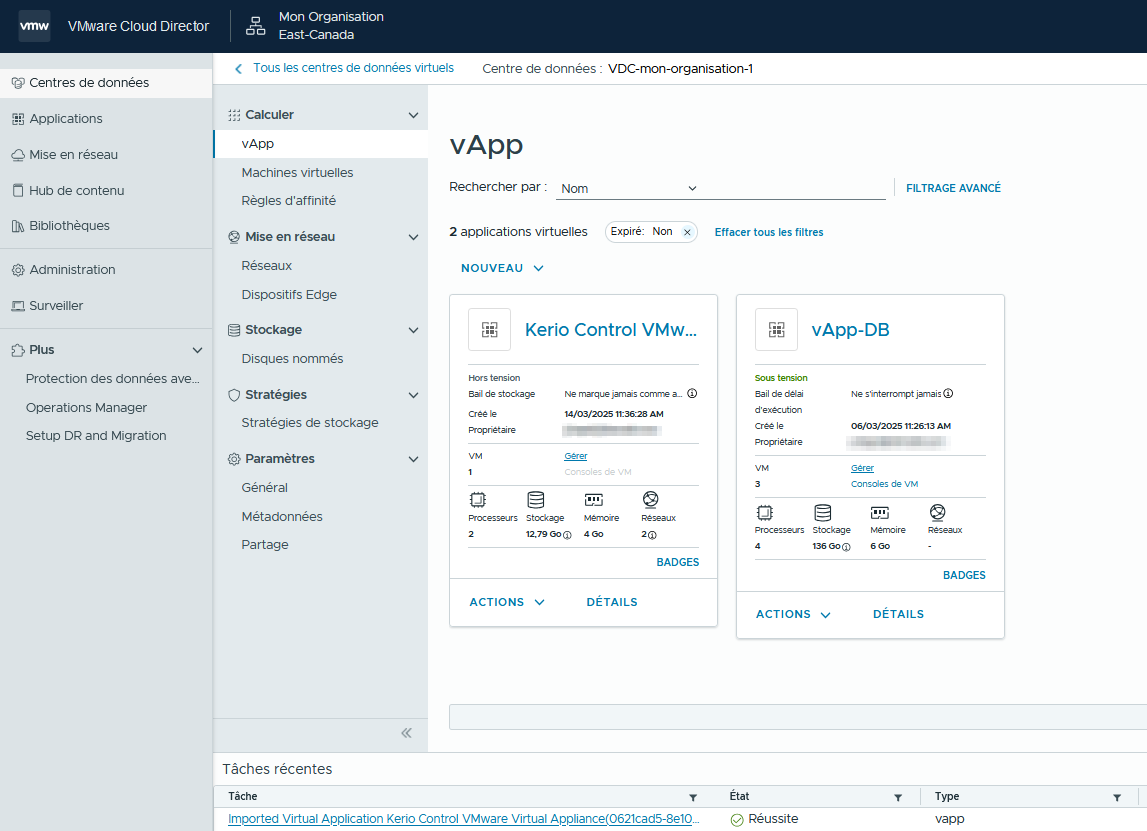This screenshot has width=1147, height=831.
Task: Click the vApp-DB Processeurs icon
Action: click(x=764, y=512)
